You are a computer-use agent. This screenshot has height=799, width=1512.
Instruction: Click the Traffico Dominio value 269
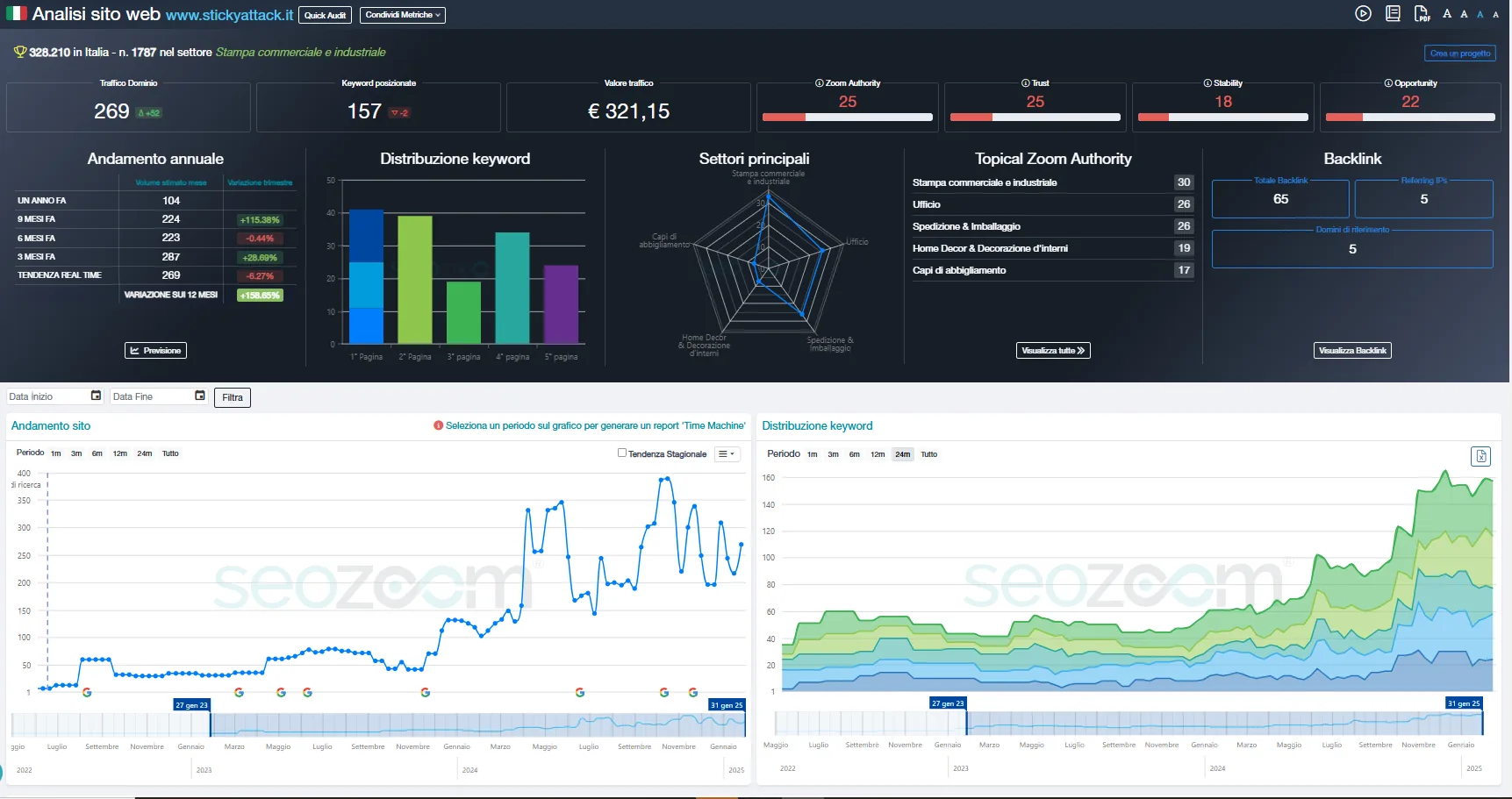click(111, 111)
